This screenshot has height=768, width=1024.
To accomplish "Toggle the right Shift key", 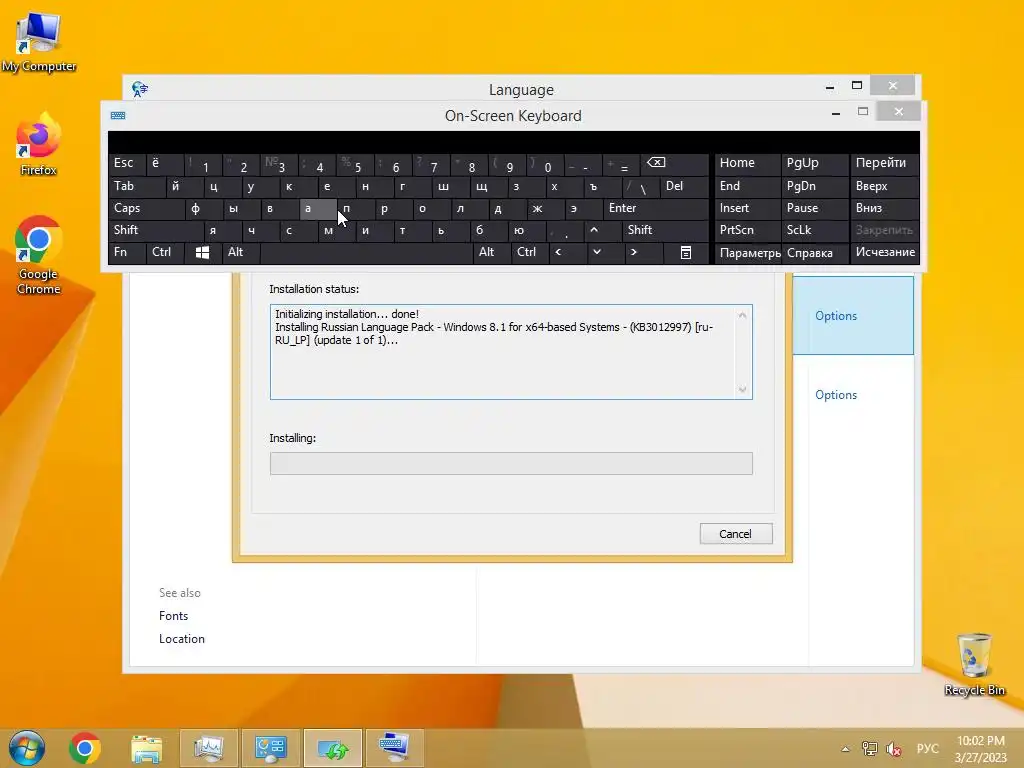I will pyautogui.click(x=665, y=230).
